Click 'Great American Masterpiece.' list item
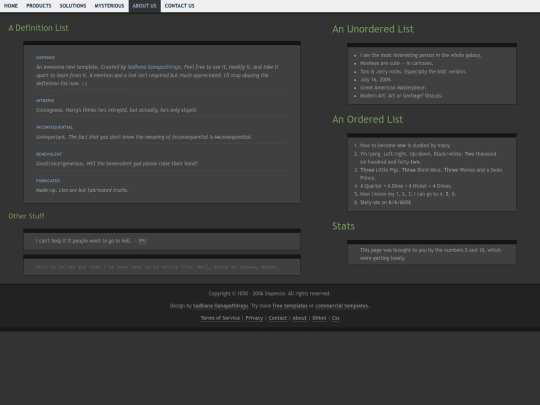Viewport: 540px width, 405px height. pyautogui.click(x=393, y=88)
